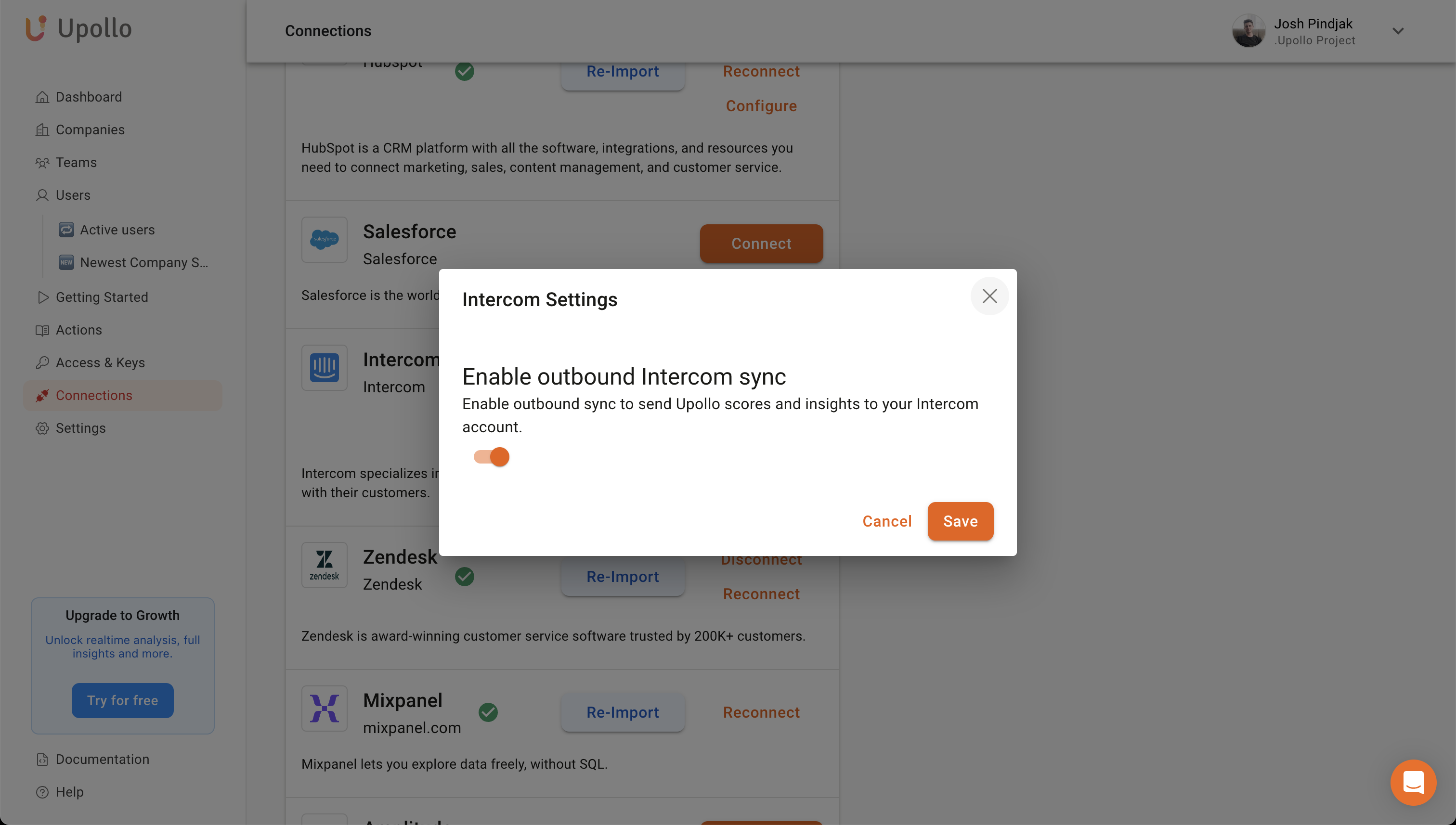Click Josh Pindjak's profile avatar
This screenshot has width=1456, height=825.
pyautogui.click(x=1248, y=31)
